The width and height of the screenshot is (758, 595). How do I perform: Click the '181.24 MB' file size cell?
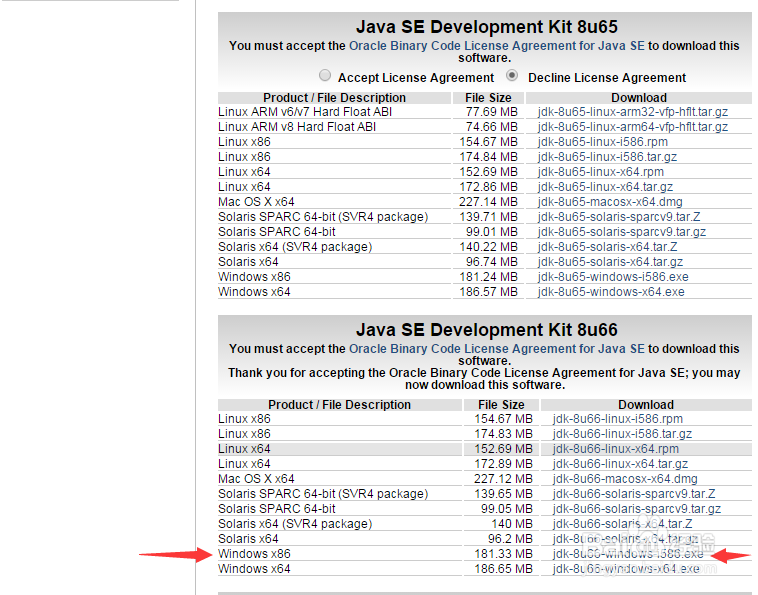point(488,277)
